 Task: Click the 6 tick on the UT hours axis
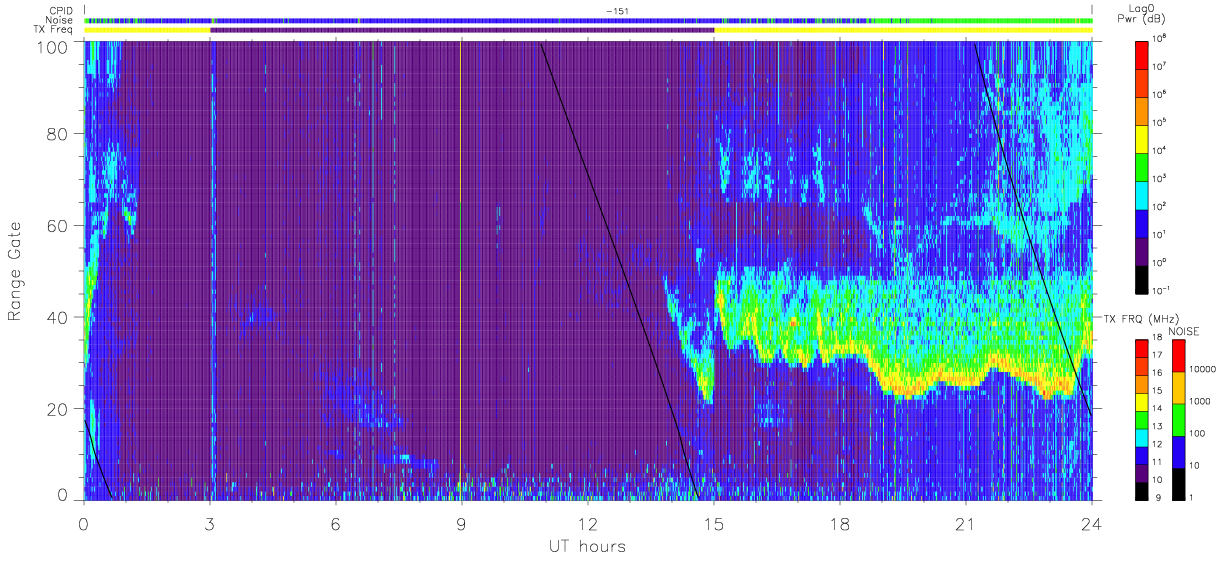tap(336, 523)
